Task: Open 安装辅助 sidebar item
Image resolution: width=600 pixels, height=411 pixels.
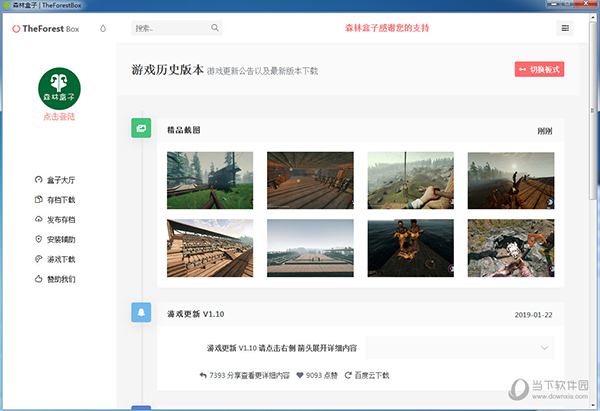Action: click(x=61, y=240)
